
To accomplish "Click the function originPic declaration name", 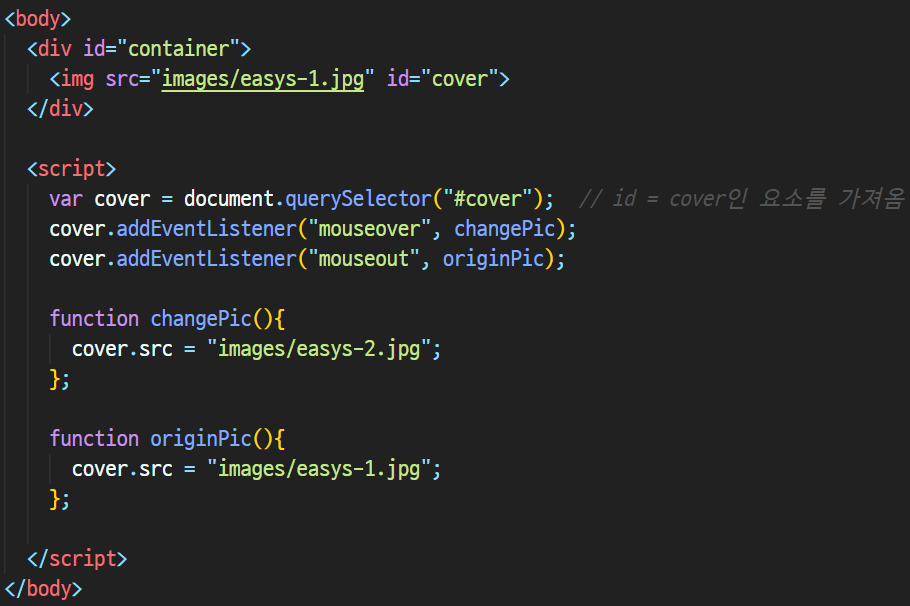I will pos(201,439).
